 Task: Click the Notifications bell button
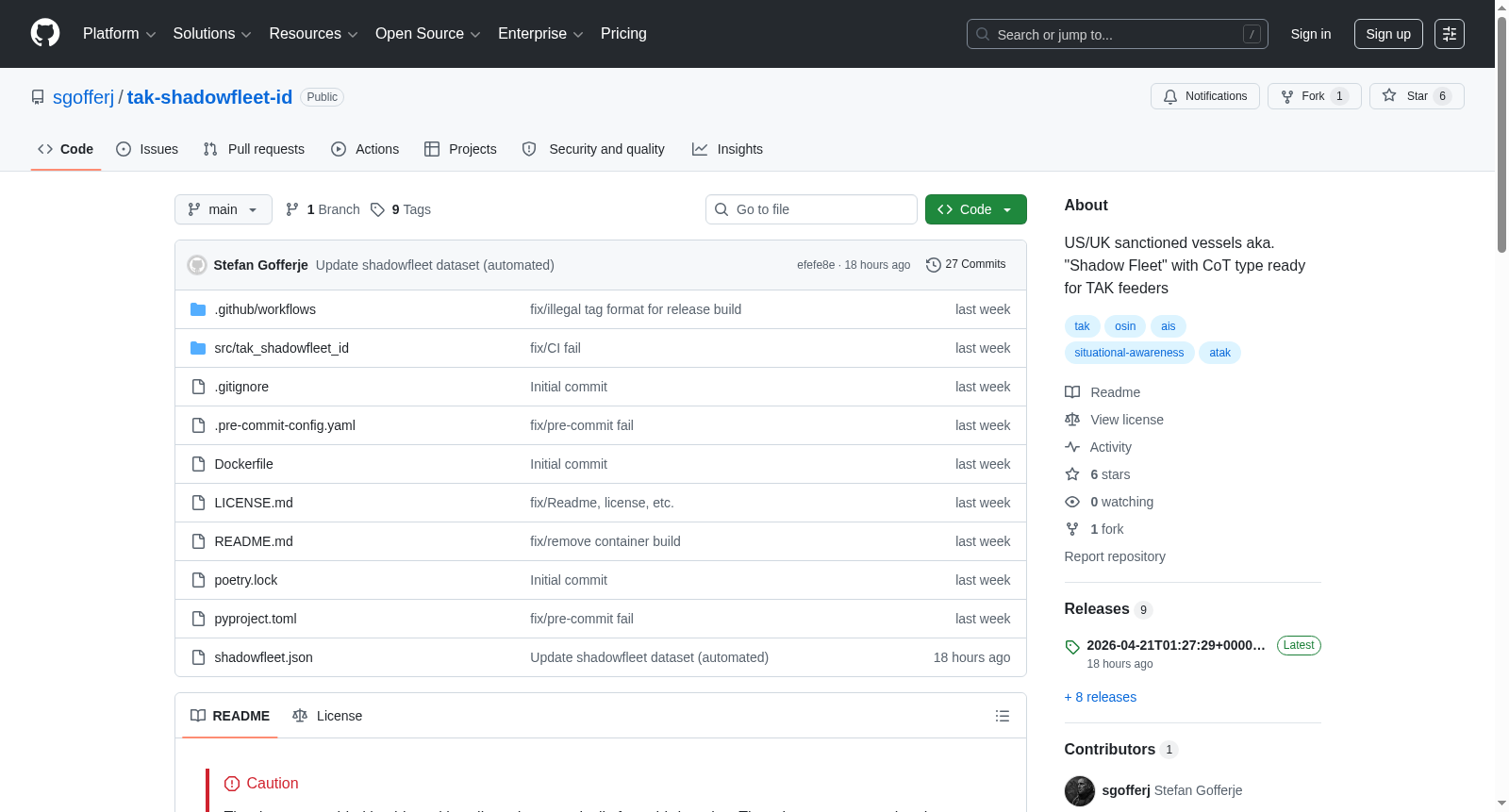pos(1204,96)
